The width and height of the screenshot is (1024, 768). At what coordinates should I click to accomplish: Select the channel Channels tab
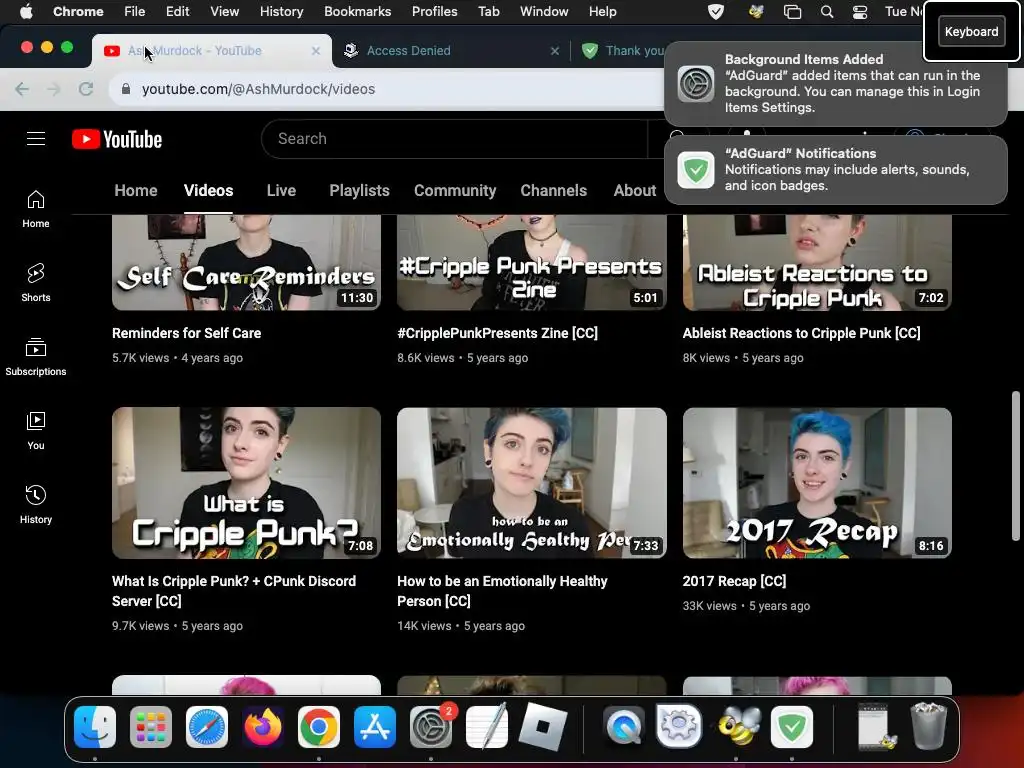click(554, 191)
